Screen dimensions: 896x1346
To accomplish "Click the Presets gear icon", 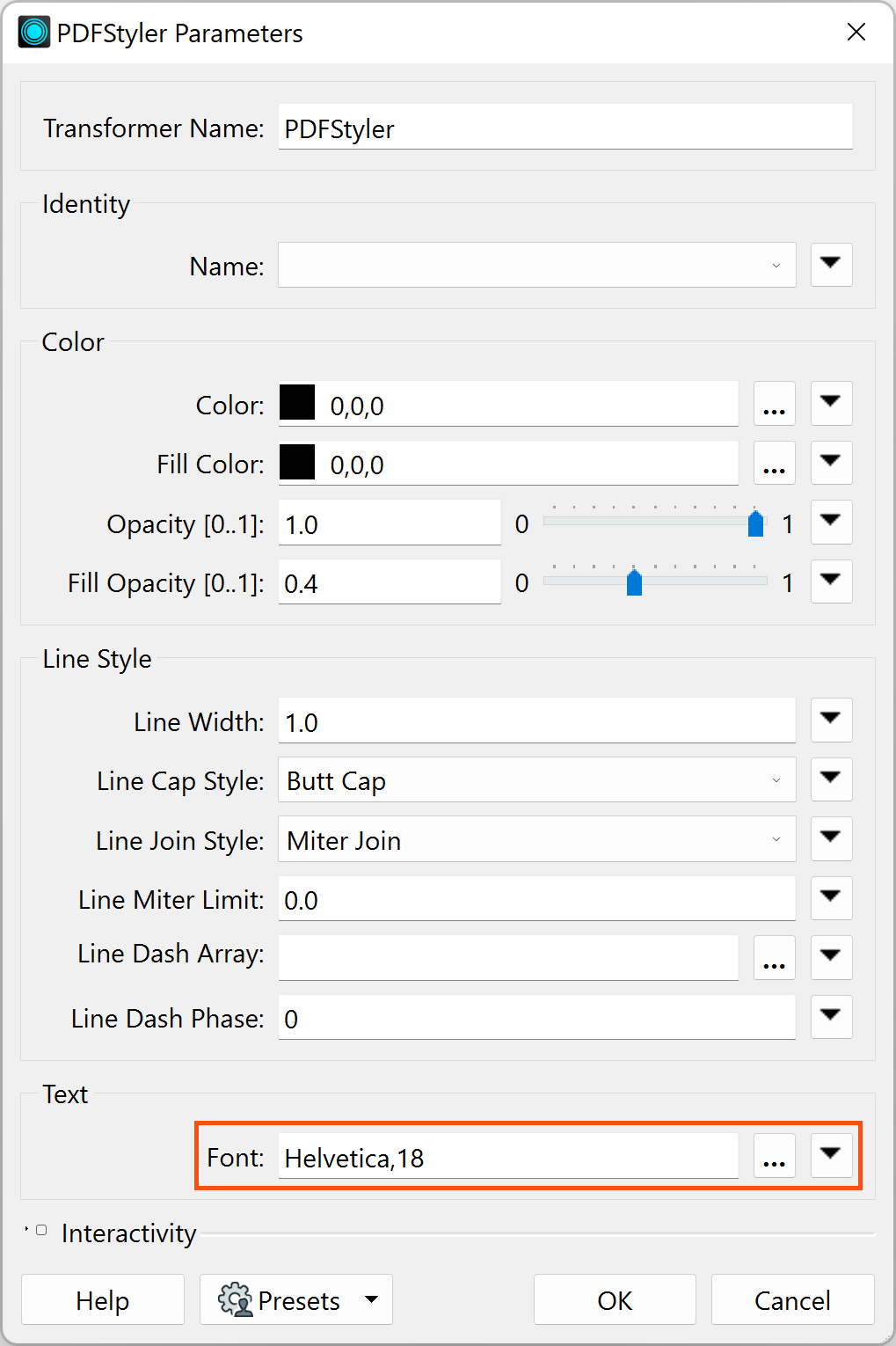I will (x=235, y=1299).
